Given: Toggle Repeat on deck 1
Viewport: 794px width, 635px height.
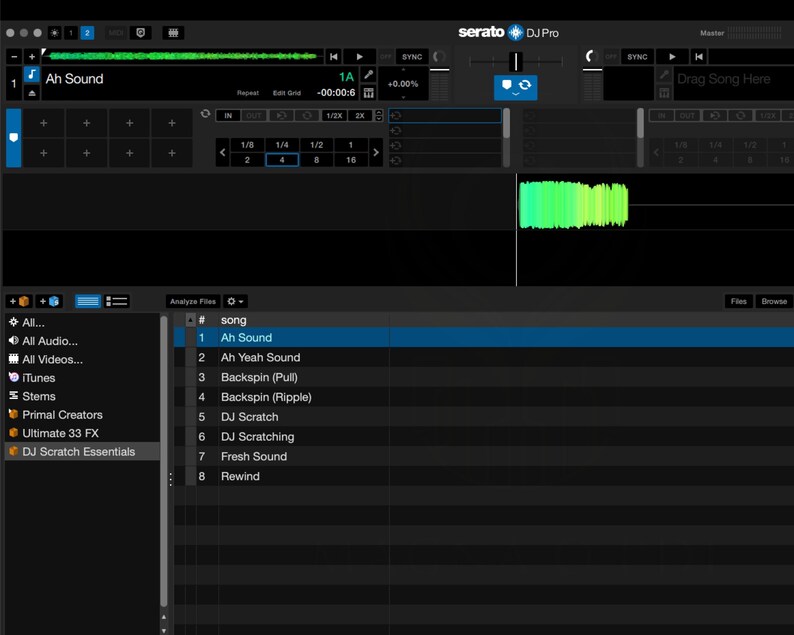Looking at the screenshot, I should pyautogui.click(x=248, y=93).
